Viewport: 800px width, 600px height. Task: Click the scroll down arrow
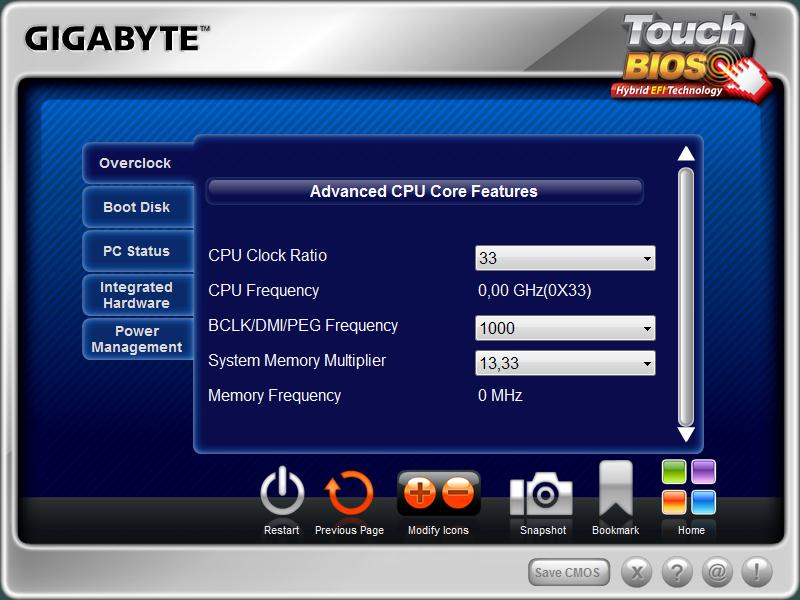686,435
